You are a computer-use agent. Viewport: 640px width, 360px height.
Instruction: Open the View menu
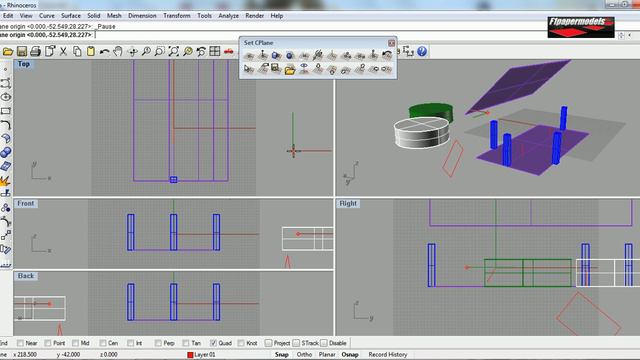point(26,16)
